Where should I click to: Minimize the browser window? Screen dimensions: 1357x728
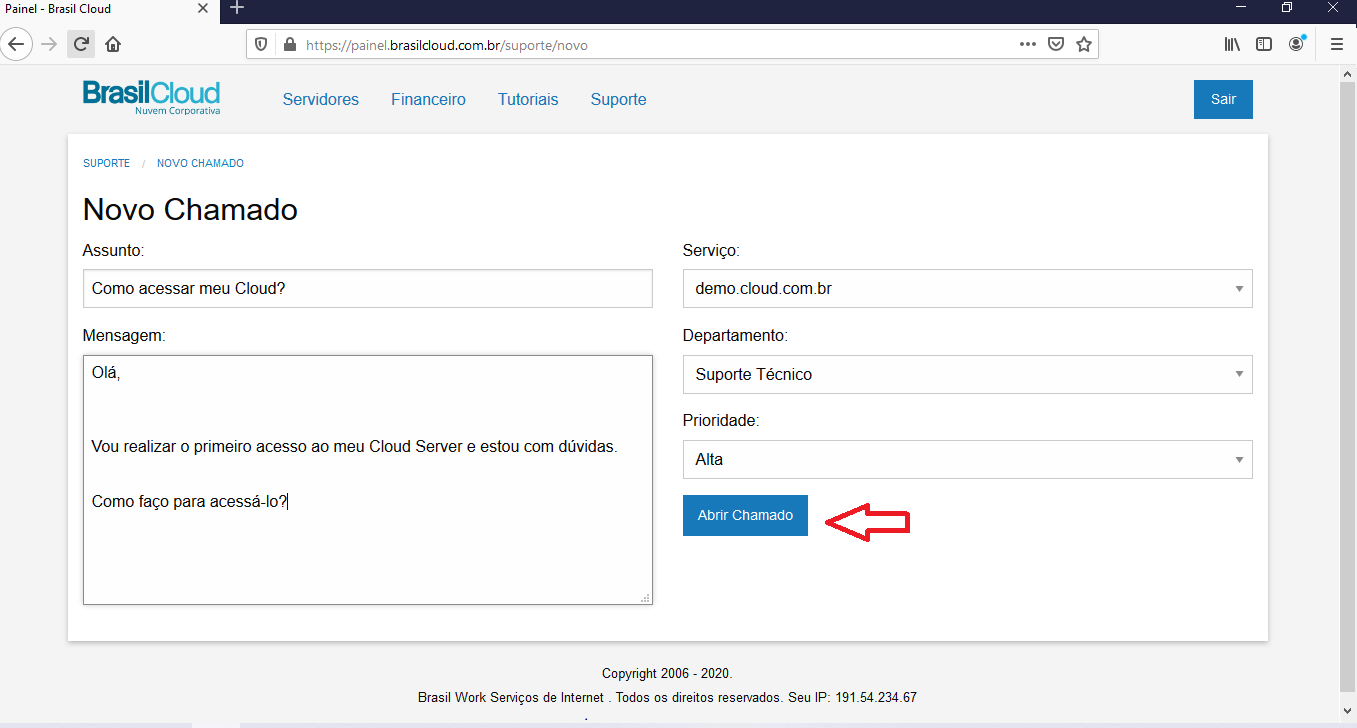point(1241,8)
